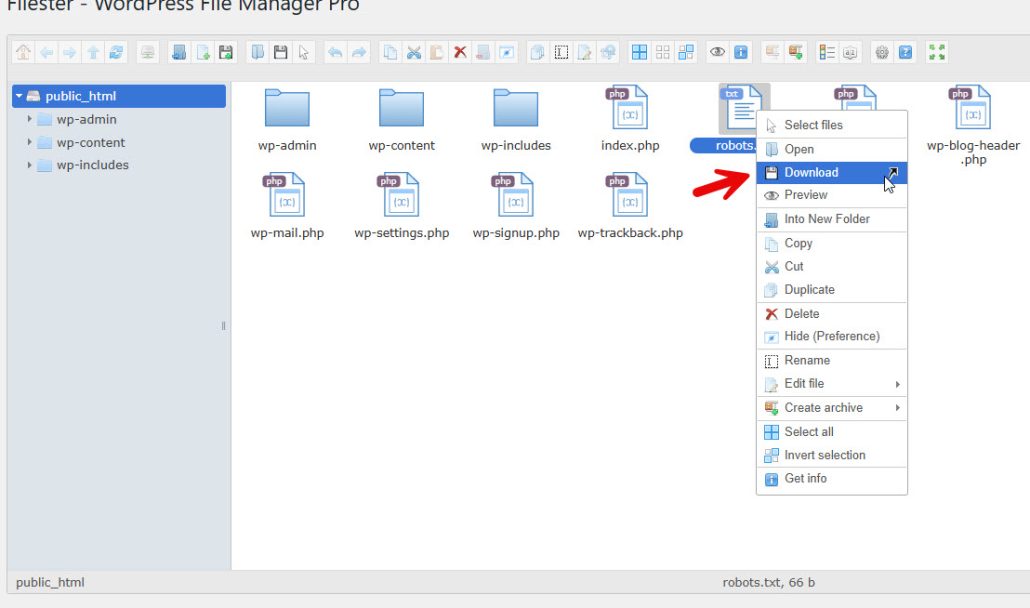Go up to the parent folder
Image resolution: width=1030 pixels, height=608 pixels.
point(93,53)
